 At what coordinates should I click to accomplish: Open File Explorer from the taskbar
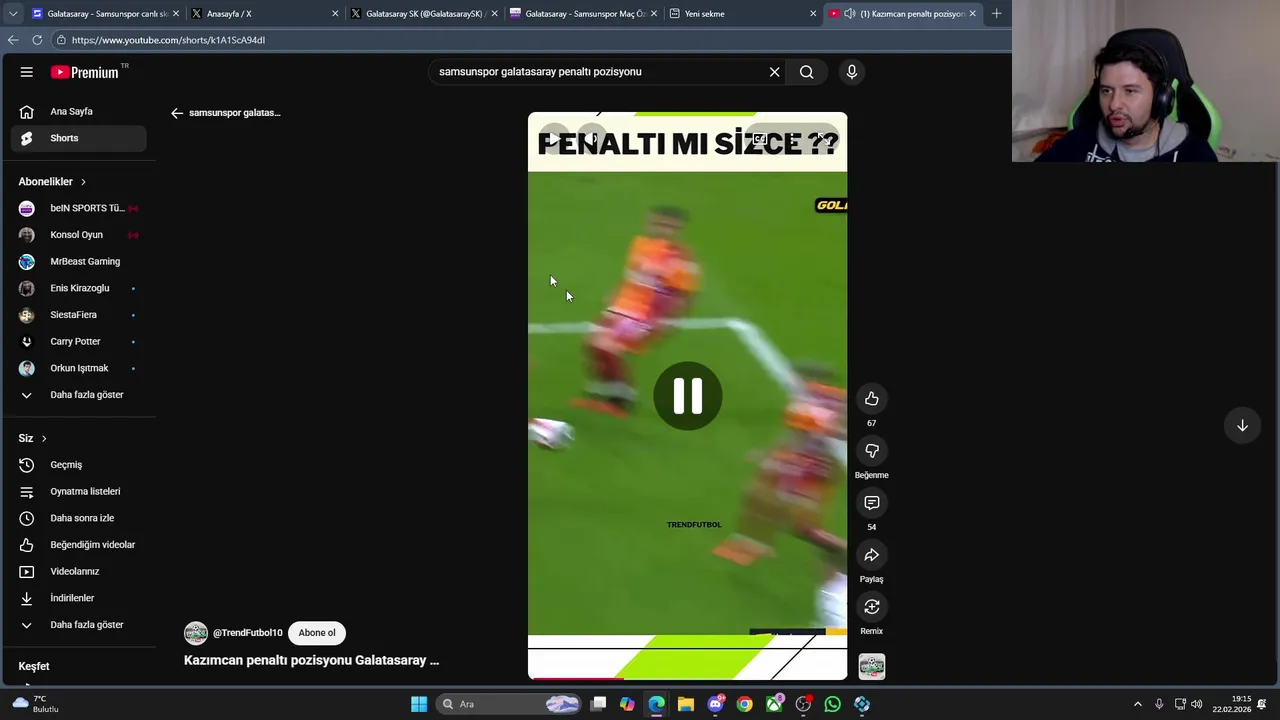686,704
